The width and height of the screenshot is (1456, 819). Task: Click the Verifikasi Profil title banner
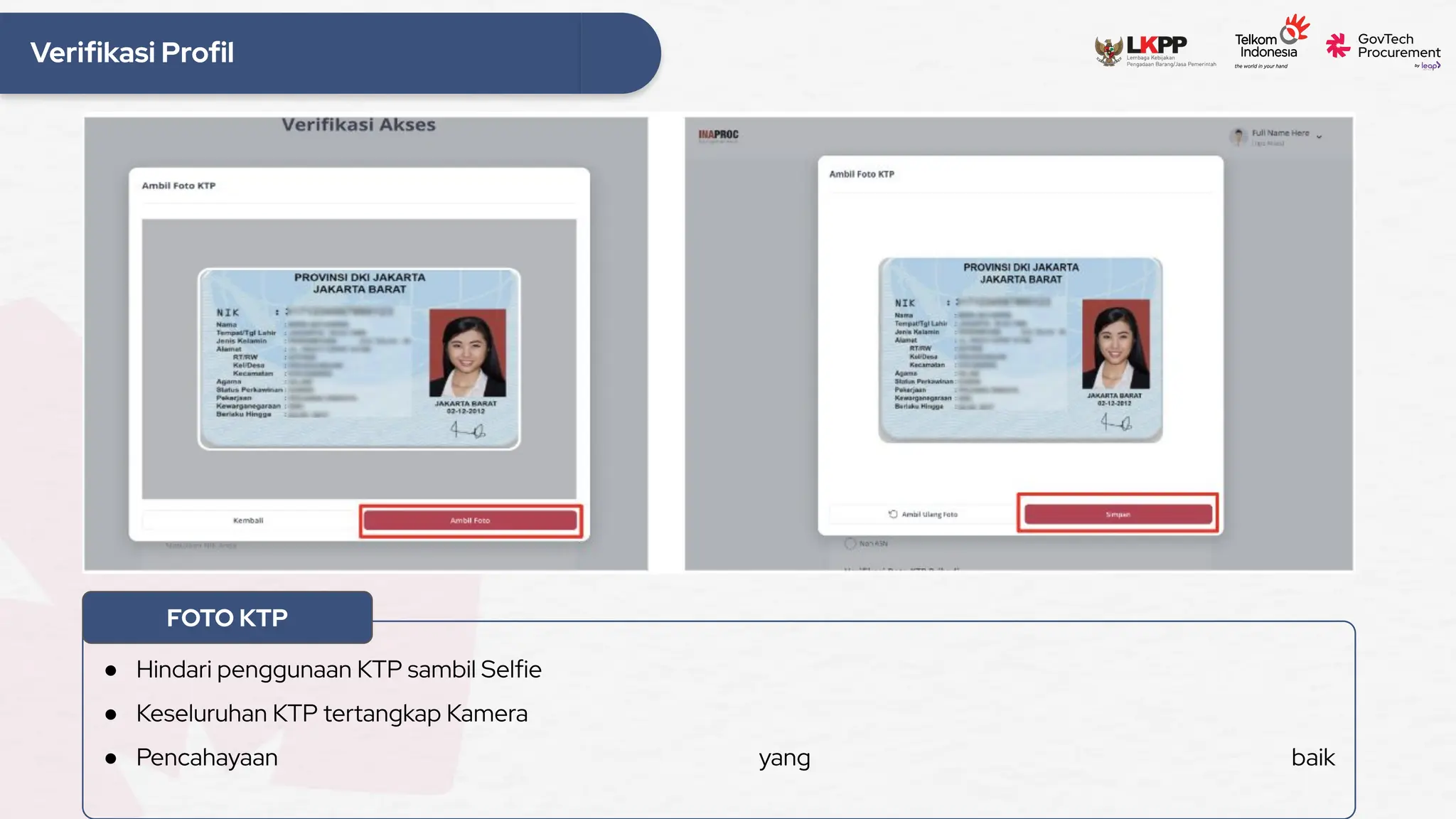[x=132, y=53]
